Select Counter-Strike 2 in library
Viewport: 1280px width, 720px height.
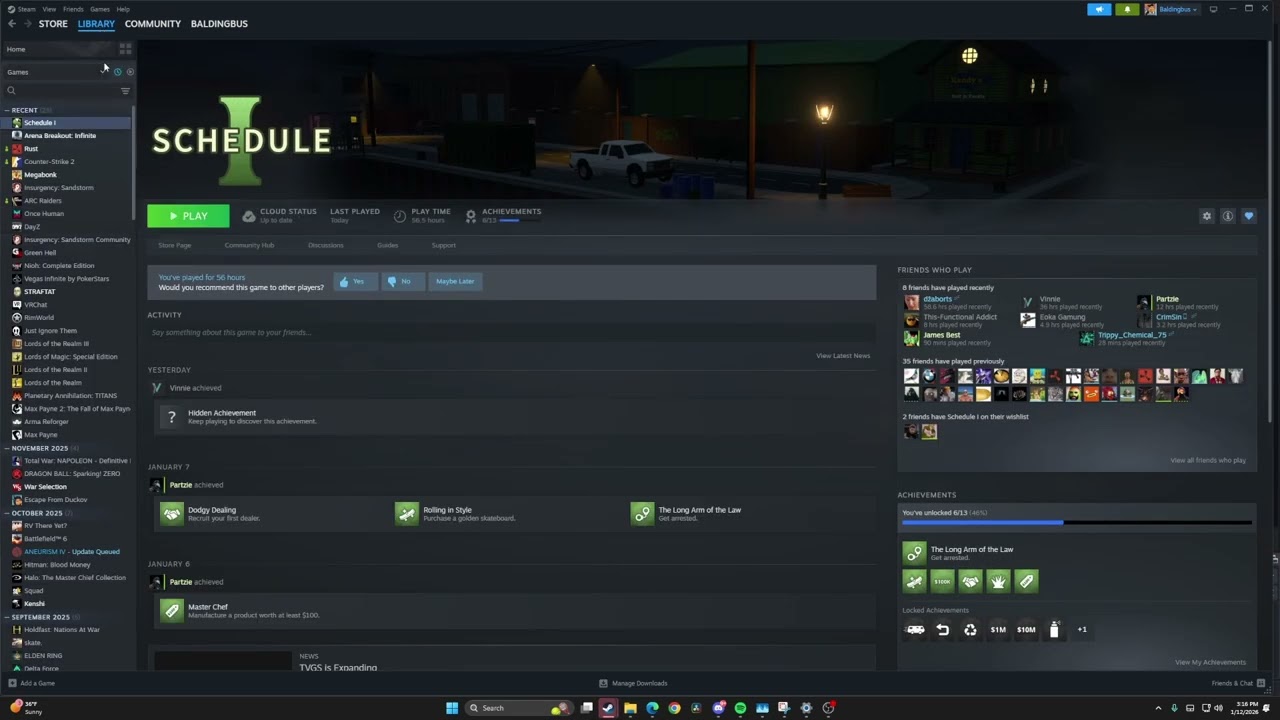[49, 161]
